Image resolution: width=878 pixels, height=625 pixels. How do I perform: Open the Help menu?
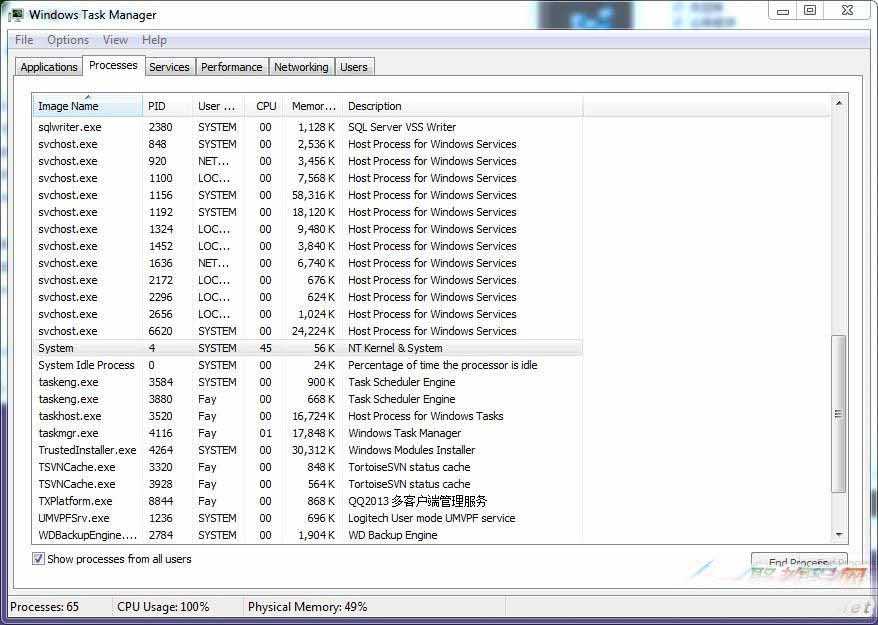click(154, 40)
